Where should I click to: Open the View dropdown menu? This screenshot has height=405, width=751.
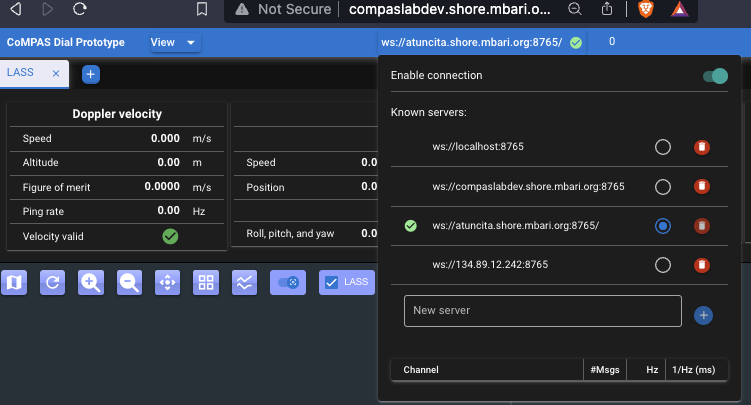pyautogui.click(x=175, y=43)
